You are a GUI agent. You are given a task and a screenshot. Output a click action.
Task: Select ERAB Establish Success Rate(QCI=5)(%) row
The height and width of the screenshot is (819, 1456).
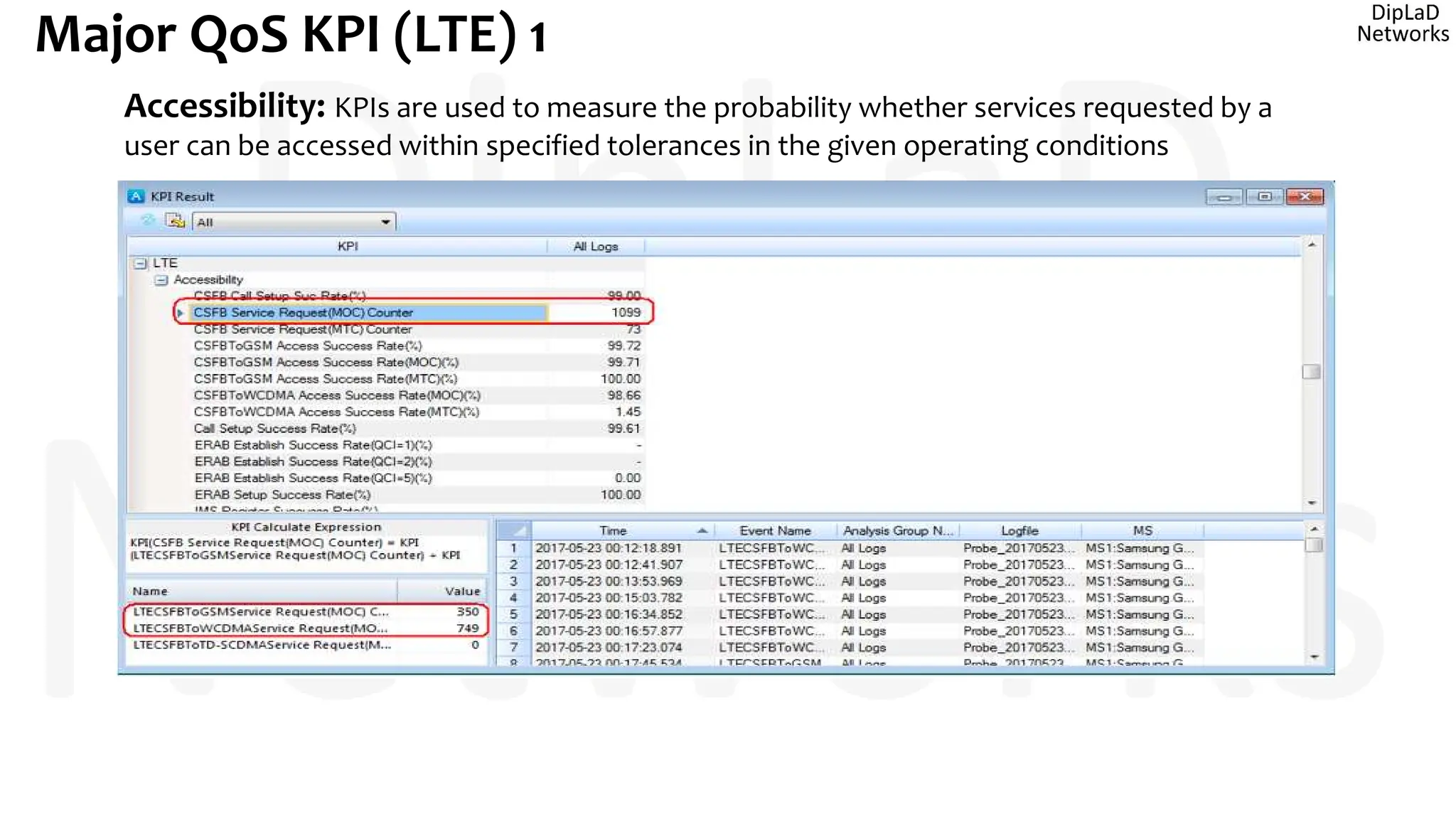click(x=417, y=478)
